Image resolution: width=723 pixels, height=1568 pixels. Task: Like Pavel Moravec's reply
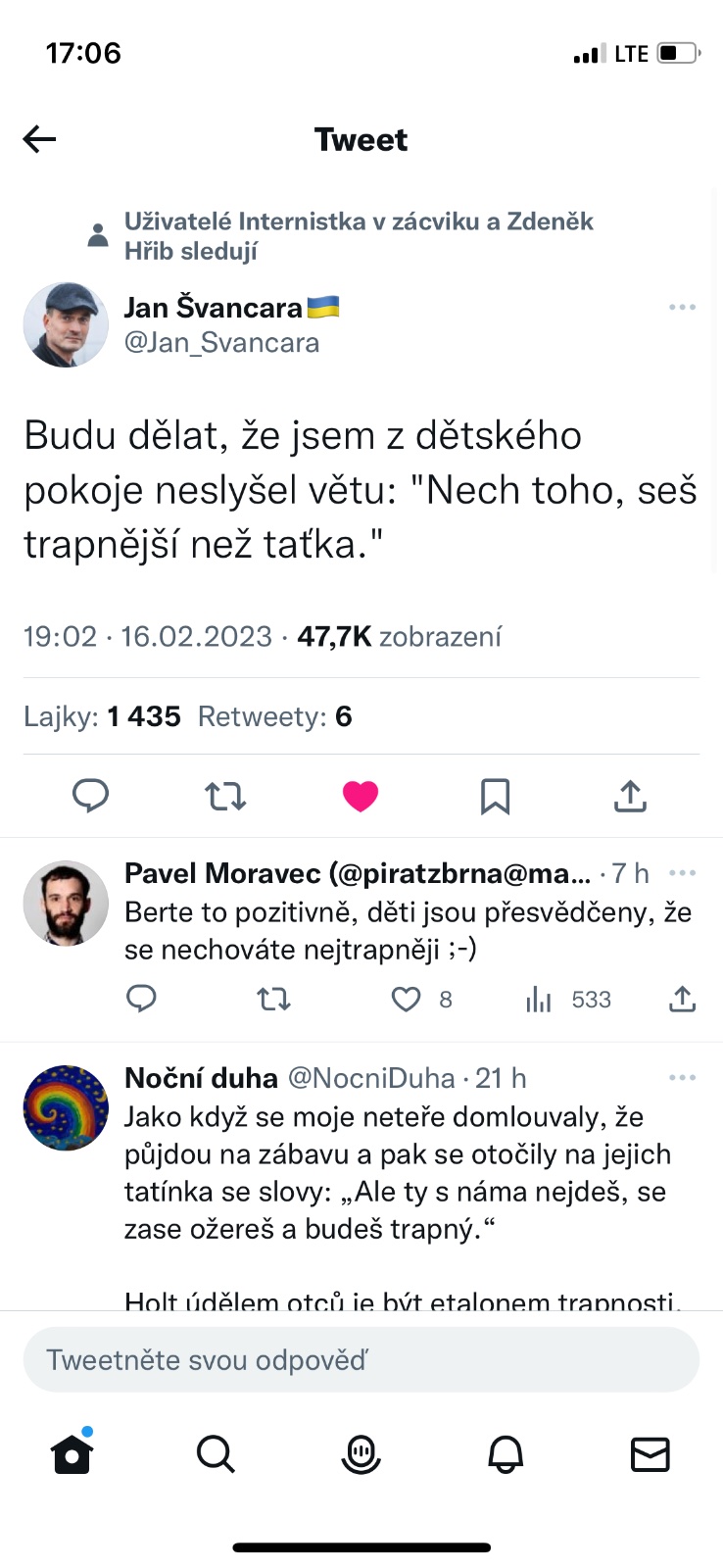[406, 1000]
